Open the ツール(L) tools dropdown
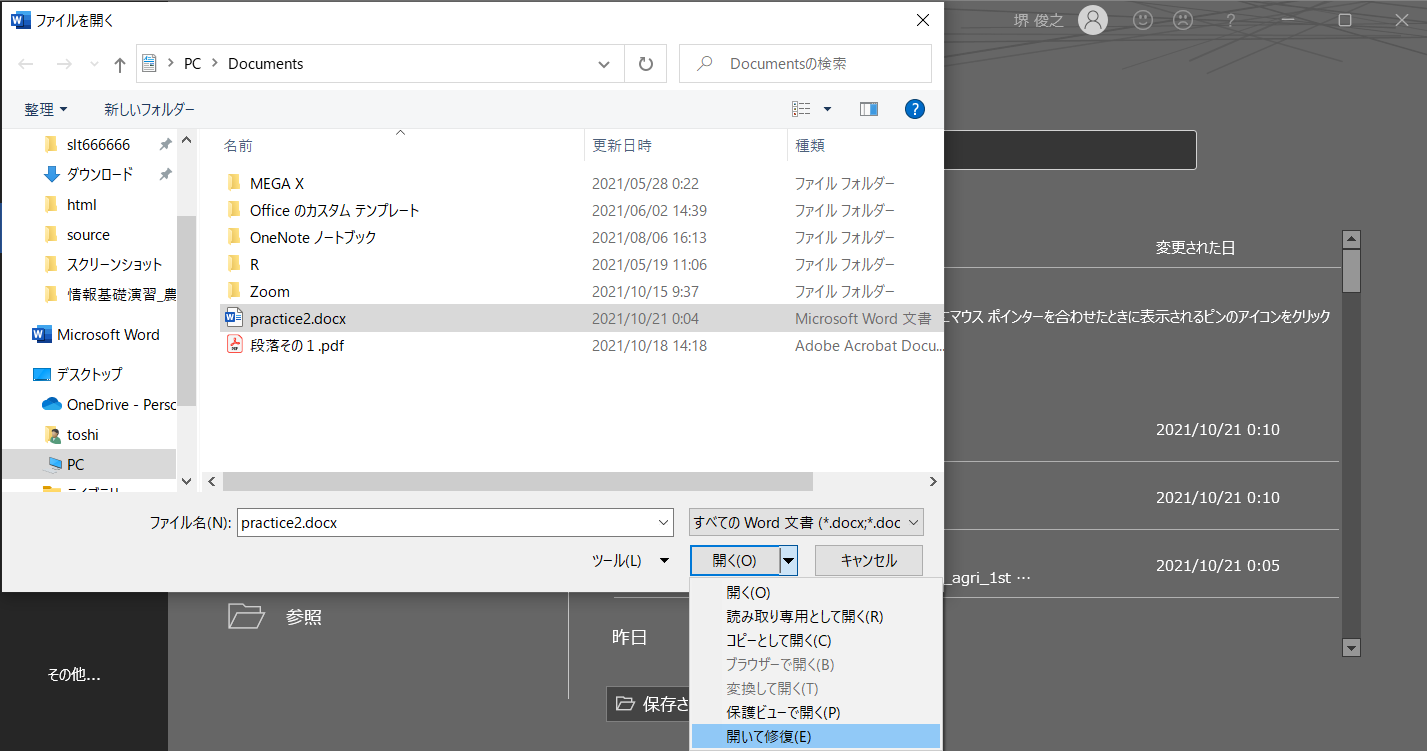The image size is (1427, 751). pos(630,561)
